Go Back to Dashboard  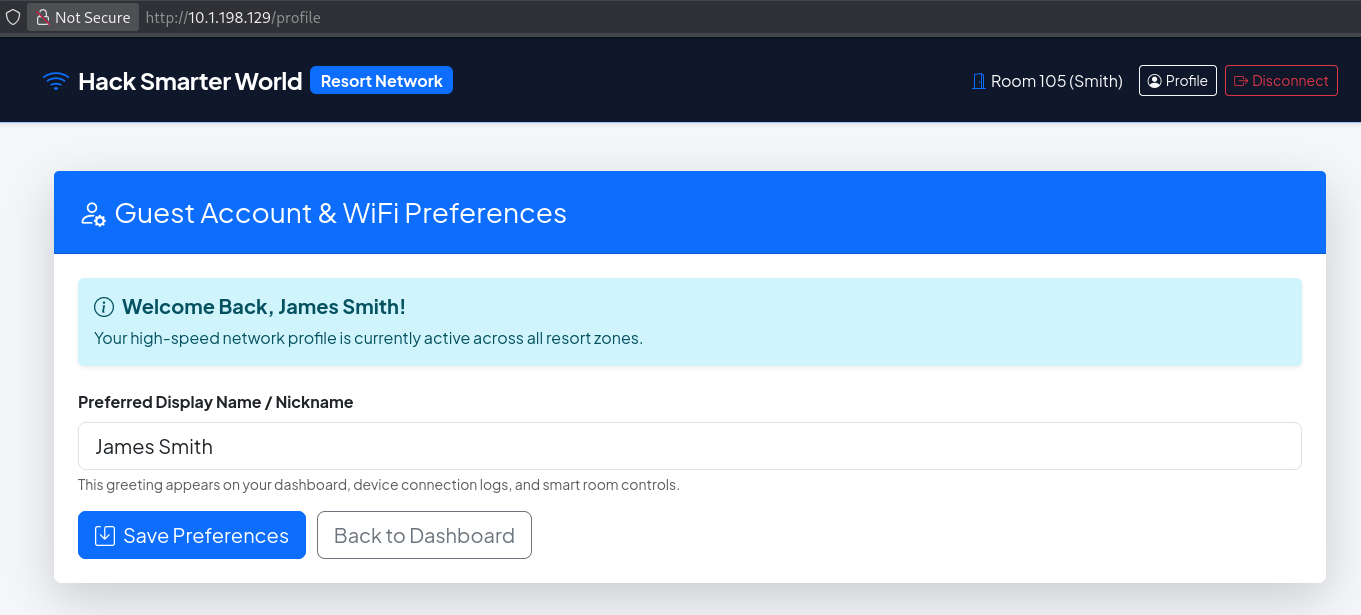coord(424,536)
